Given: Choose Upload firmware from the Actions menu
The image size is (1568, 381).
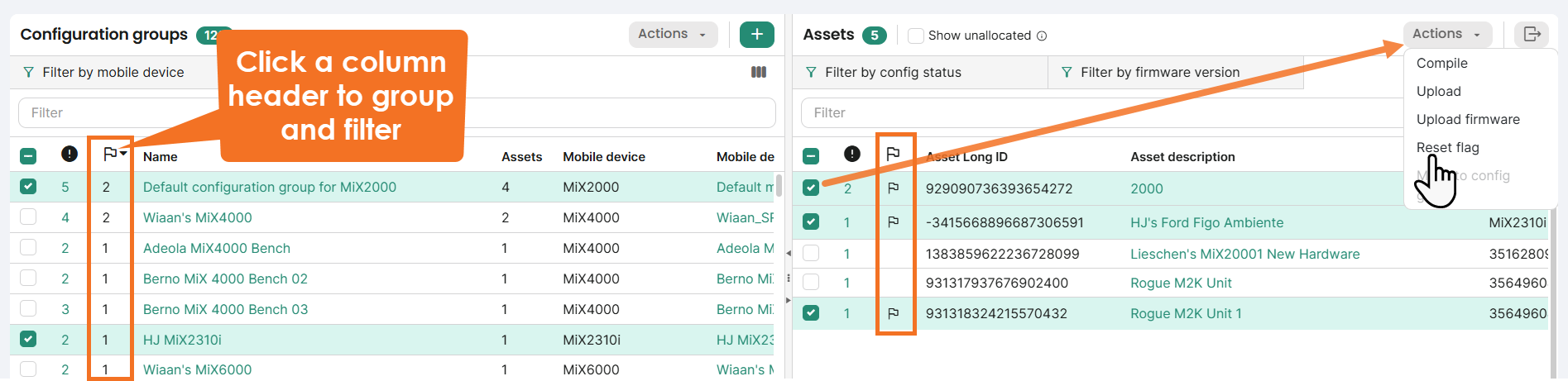Looking at the screenshot, I should pyautogui.click(x=1468, y=119).
